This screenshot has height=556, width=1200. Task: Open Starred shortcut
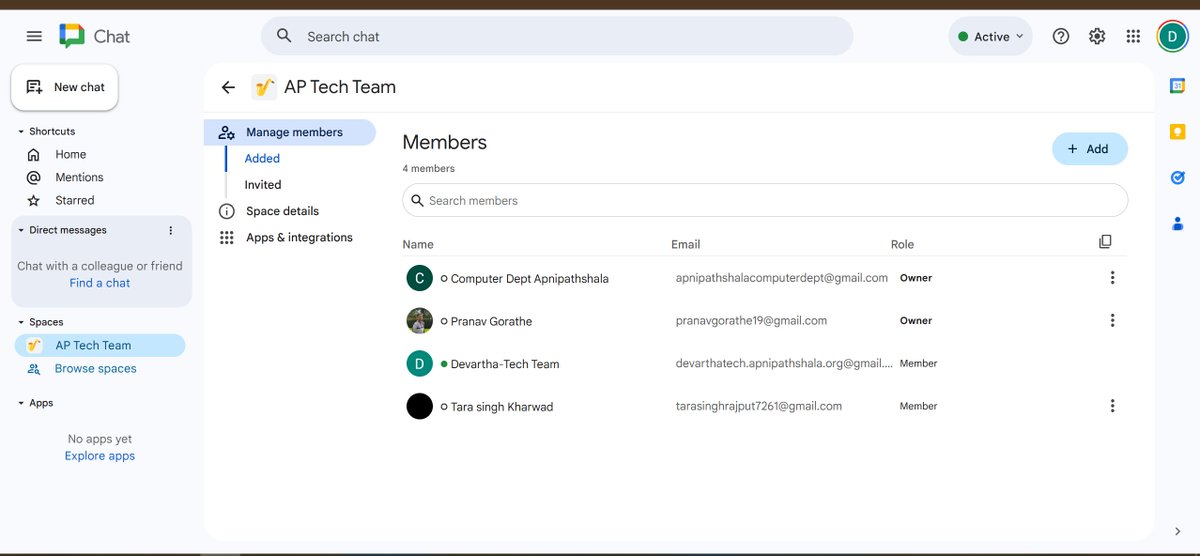pyautogui.click(x=75, y=200)
